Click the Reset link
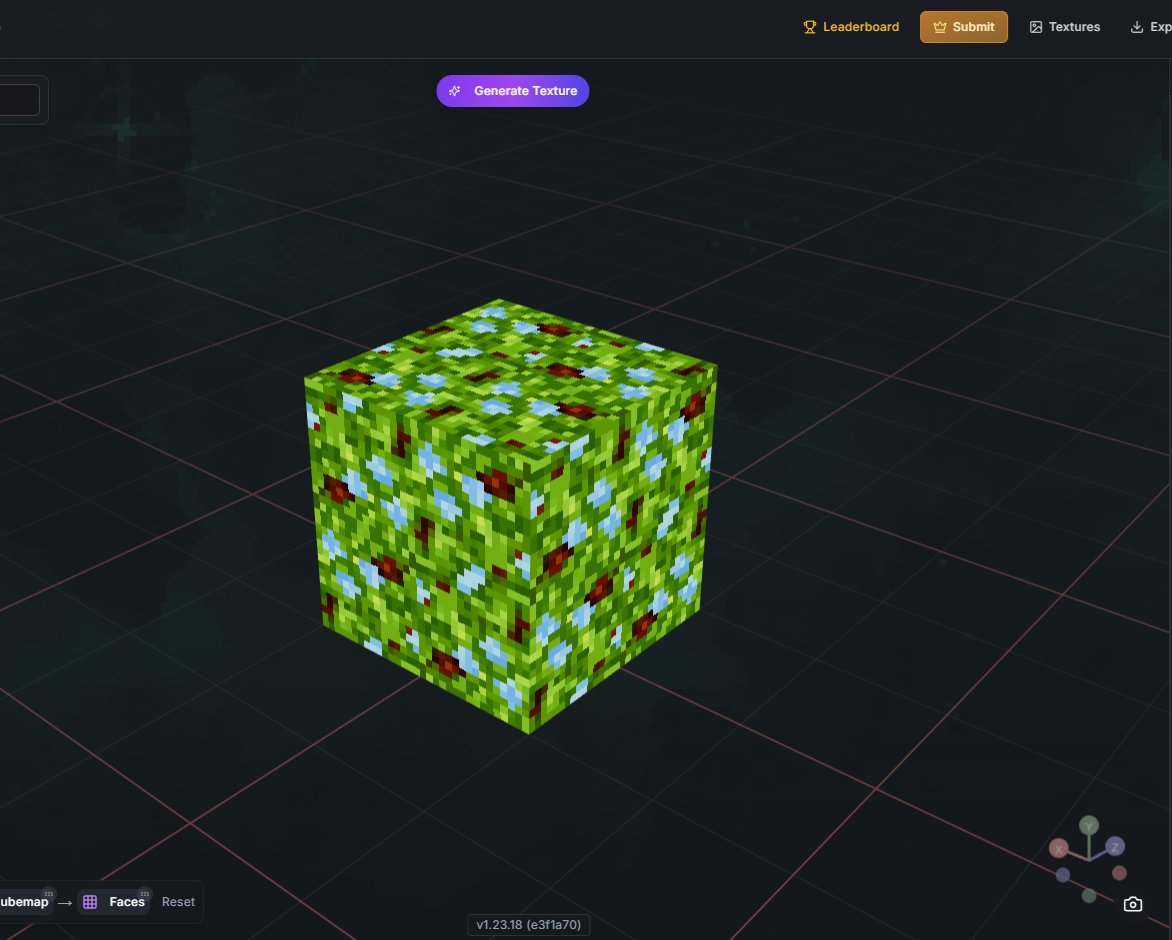 pos(178,902)
